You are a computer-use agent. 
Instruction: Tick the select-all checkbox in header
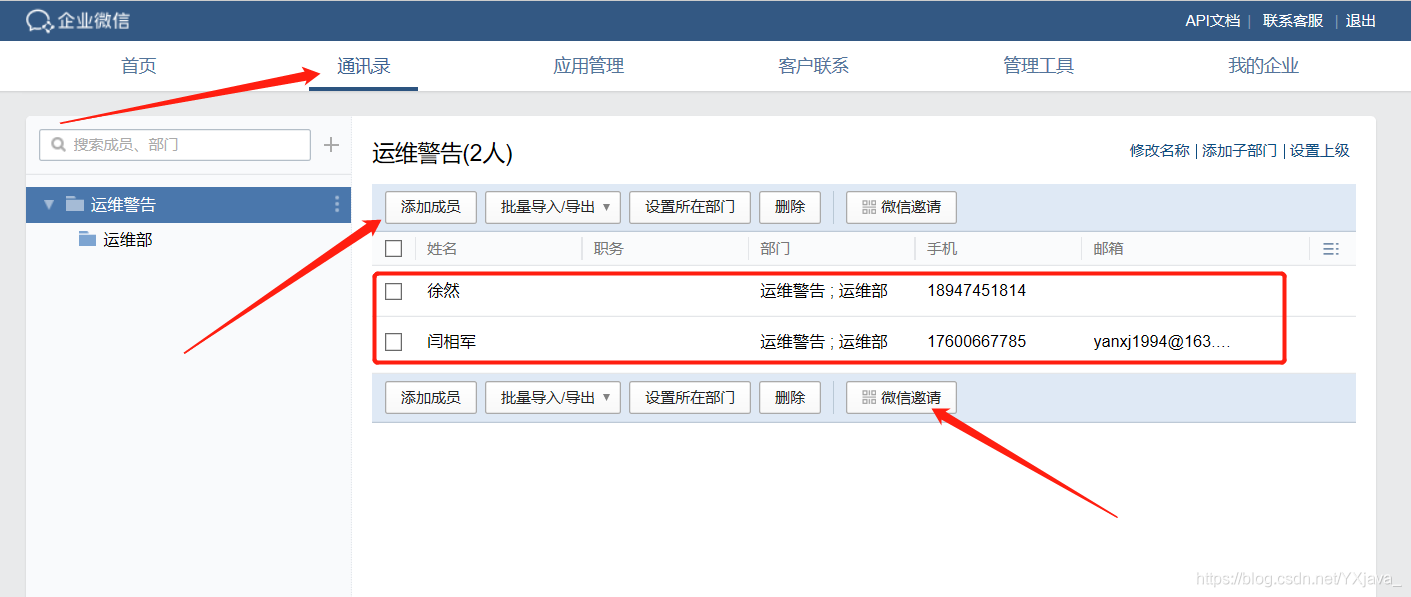point(394,249)
